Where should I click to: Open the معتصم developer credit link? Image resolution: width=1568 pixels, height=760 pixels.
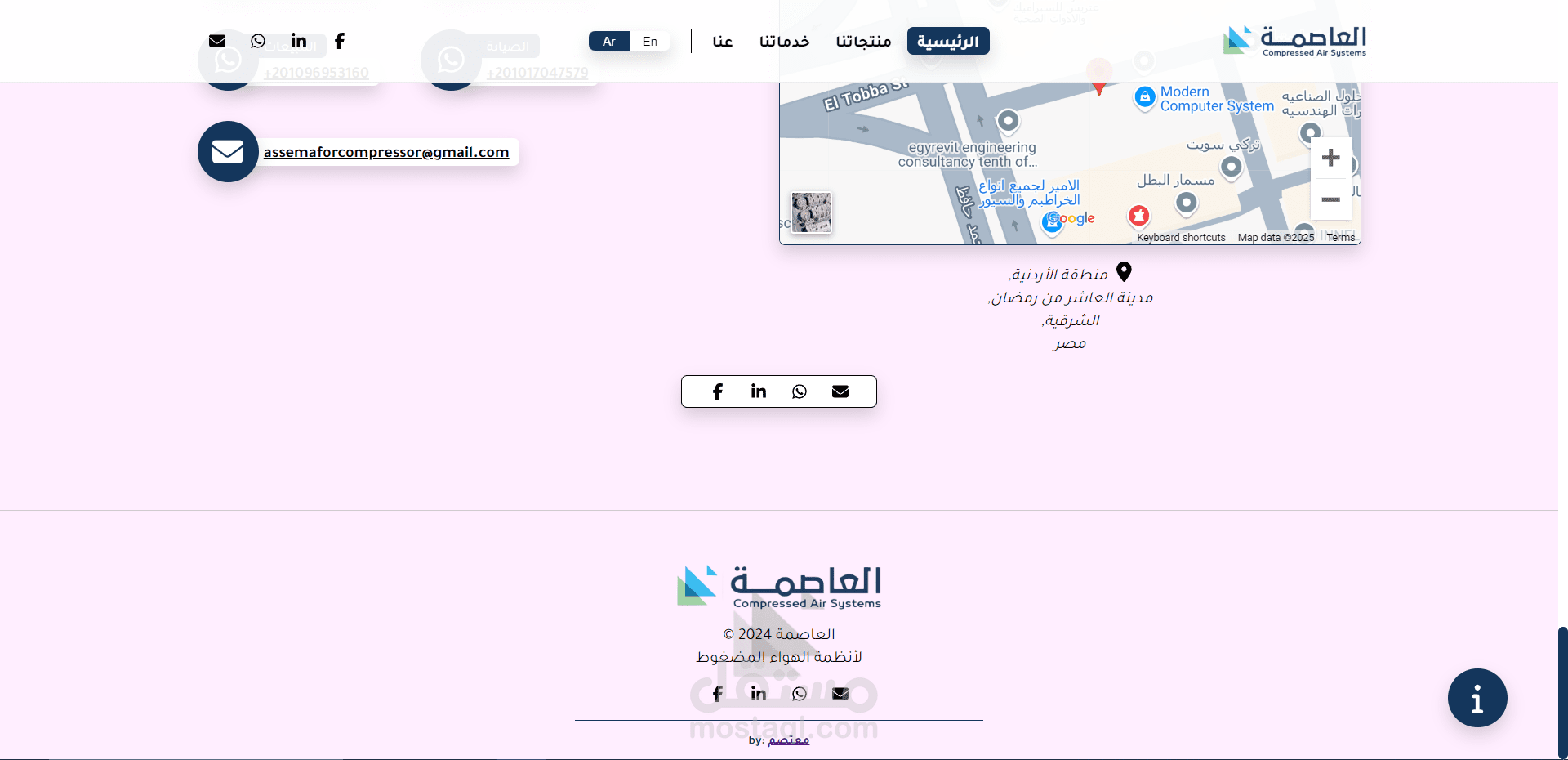click(789, 740)
